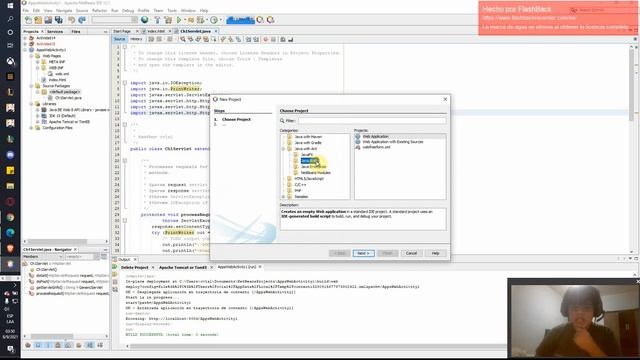Switch to the Start Page tab
640x360 pixels.
[x=122, y=31]
